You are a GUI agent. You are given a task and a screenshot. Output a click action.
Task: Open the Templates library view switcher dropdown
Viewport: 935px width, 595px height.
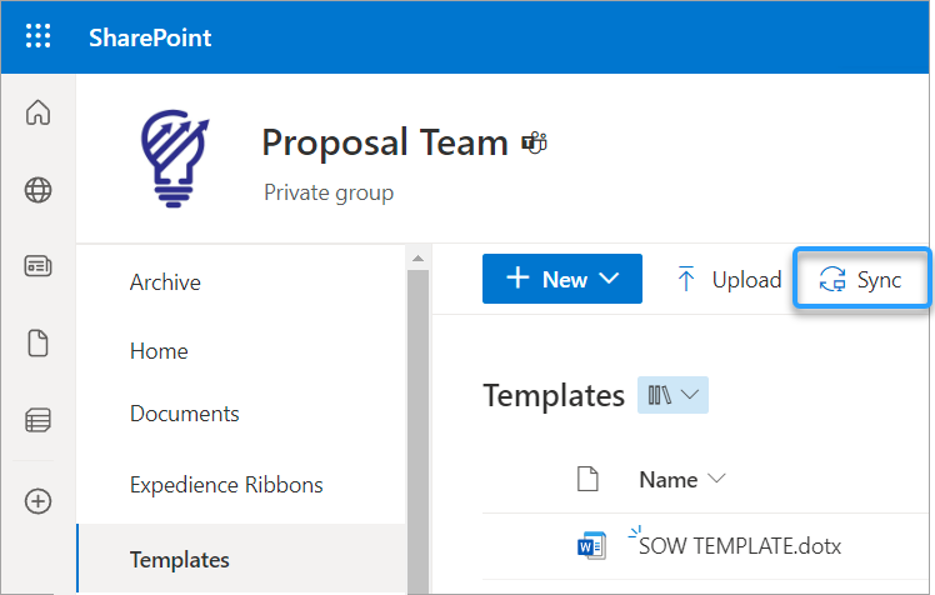(x=673, y=395)
